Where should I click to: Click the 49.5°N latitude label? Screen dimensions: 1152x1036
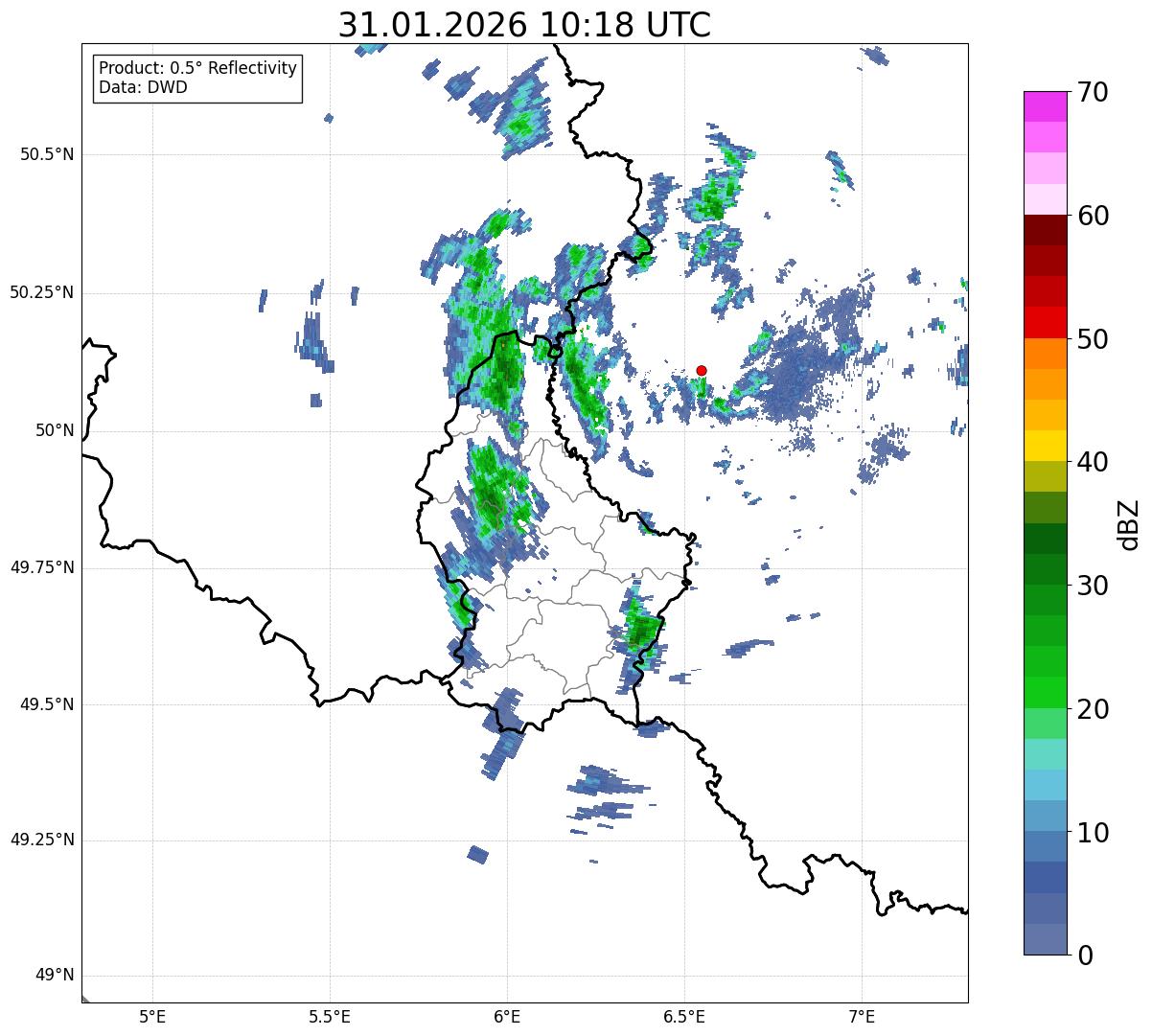pos(47,704)
